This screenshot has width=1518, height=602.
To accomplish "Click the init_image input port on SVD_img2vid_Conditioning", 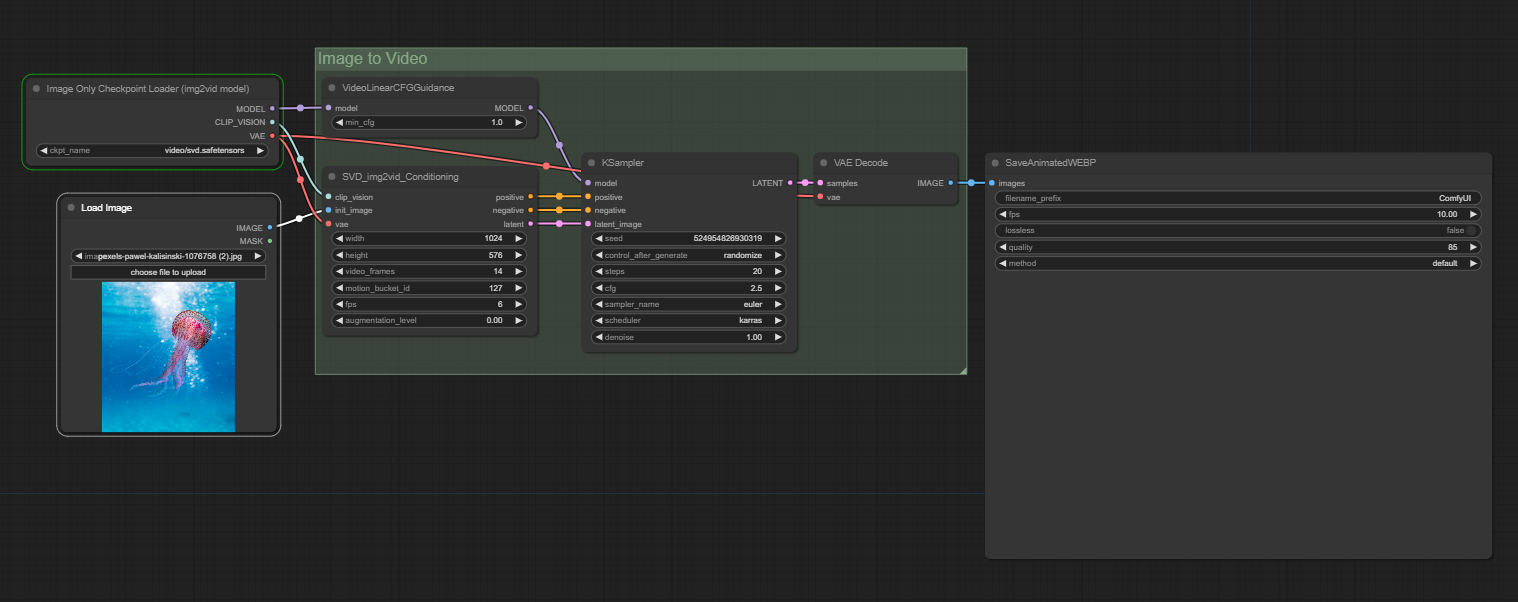I will click(x=330, y=210).
